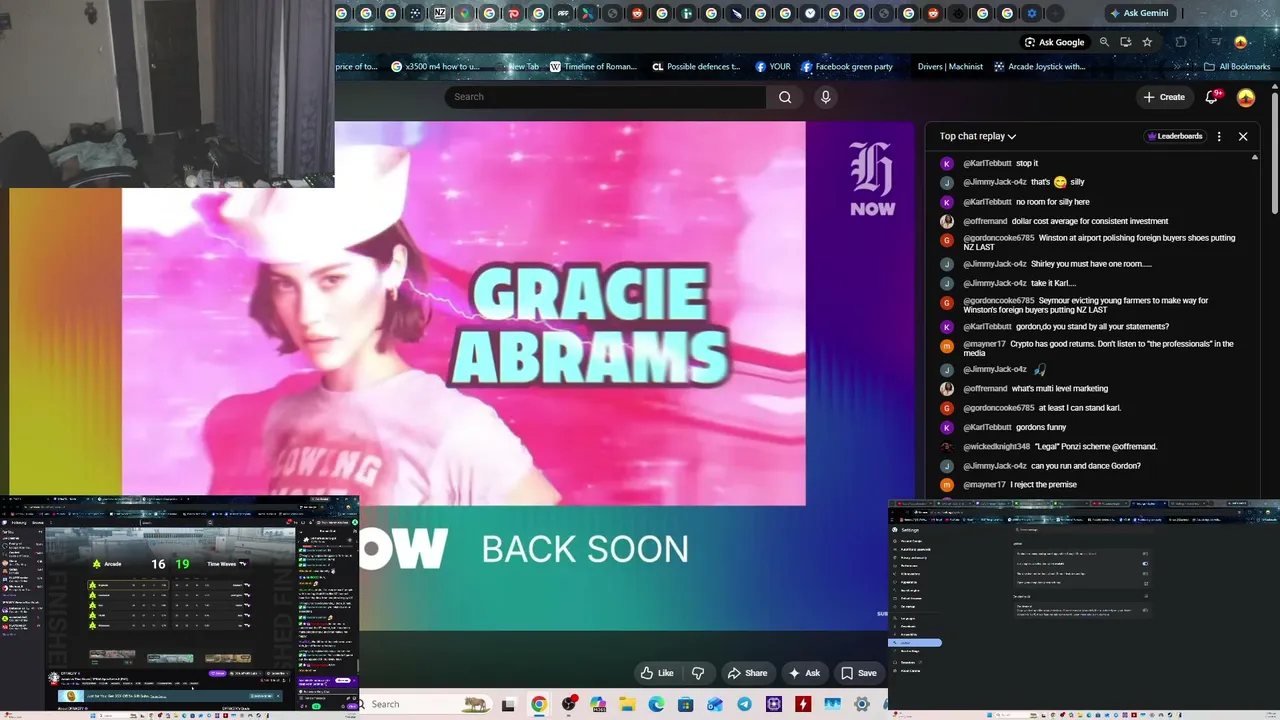Open Telegram from the taskbar
Viewport: 1280px width, 720px height.
(744, 705)
